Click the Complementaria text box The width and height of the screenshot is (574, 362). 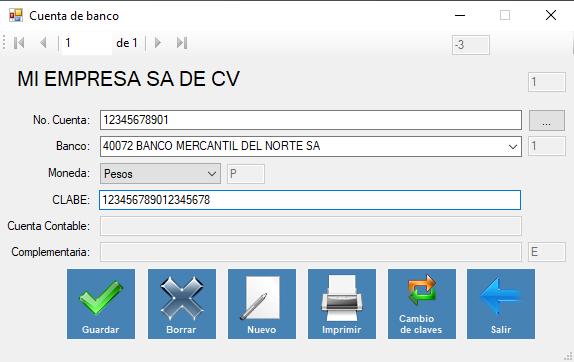coord(311,252)
